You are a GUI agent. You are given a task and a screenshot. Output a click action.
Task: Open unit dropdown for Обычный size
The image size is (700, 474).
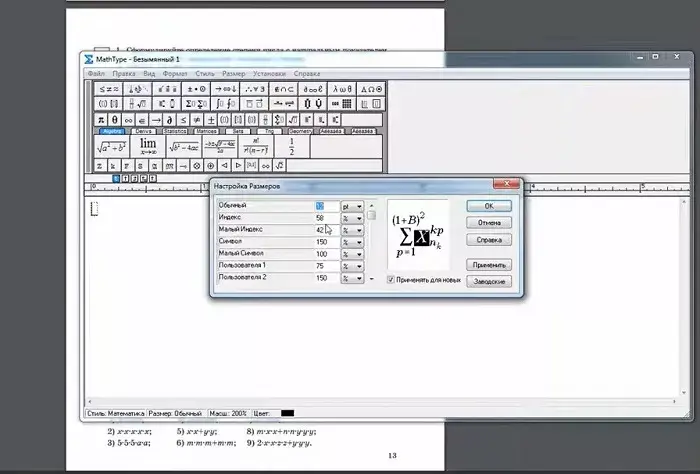360,205
